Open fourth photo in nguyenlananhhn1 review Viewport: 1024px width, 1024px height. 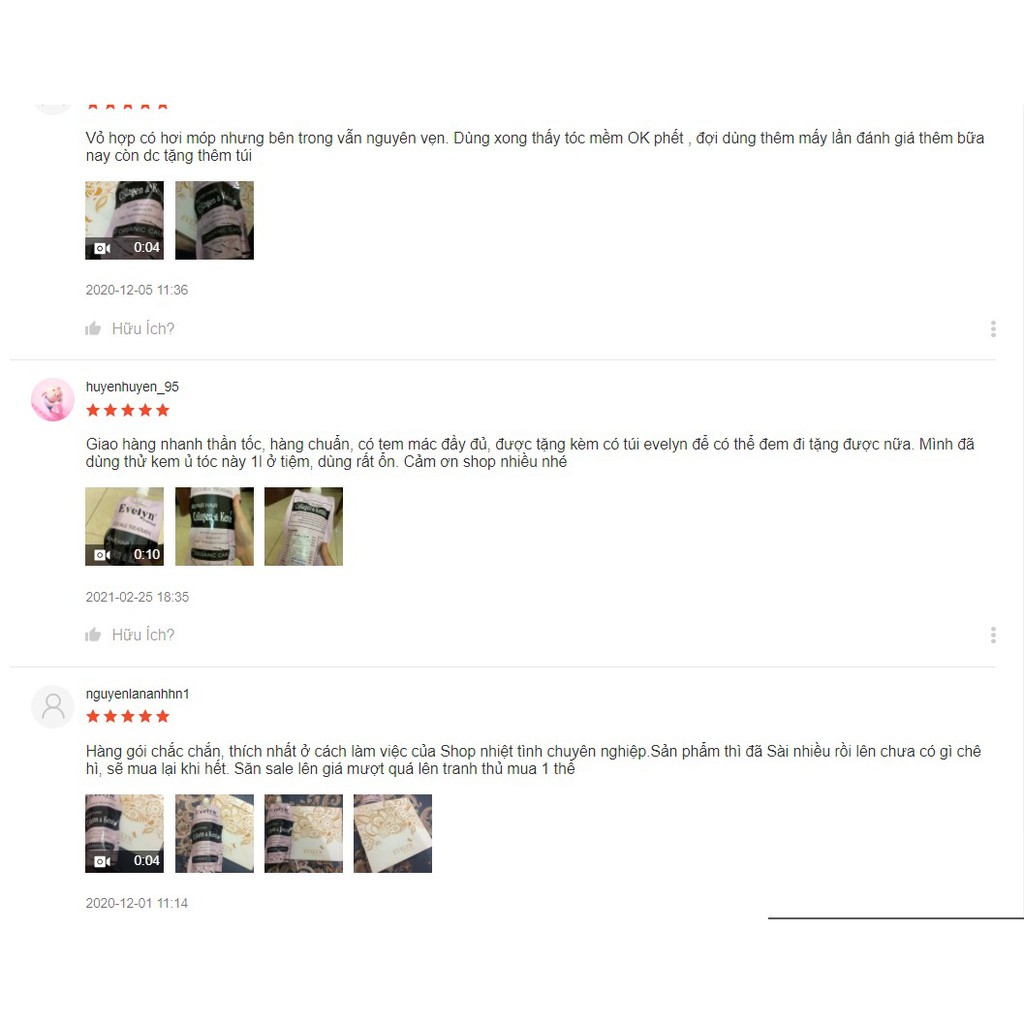(392, 833)
